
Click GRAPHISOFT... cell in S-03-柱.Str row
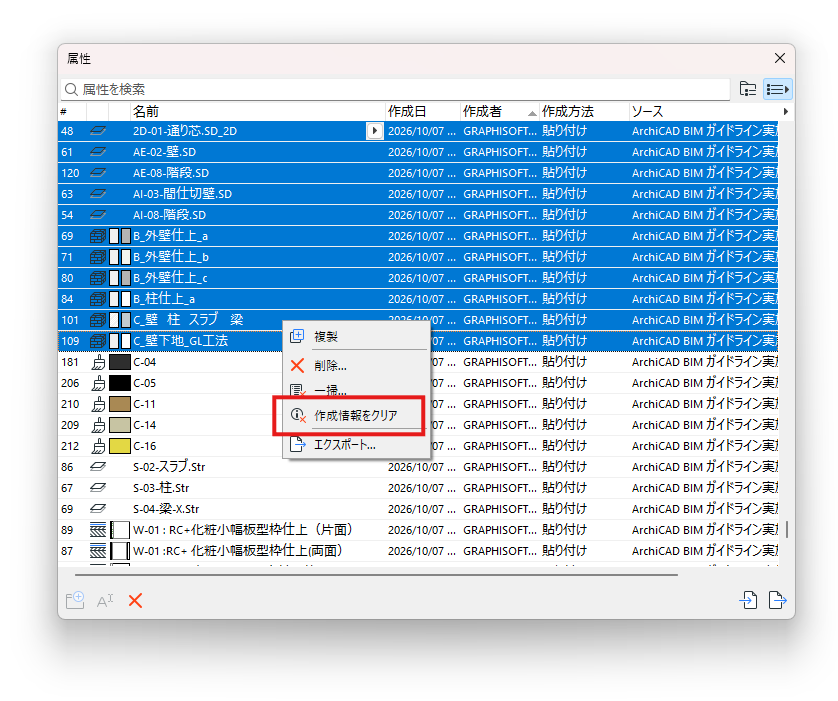(x=500, y=488)
